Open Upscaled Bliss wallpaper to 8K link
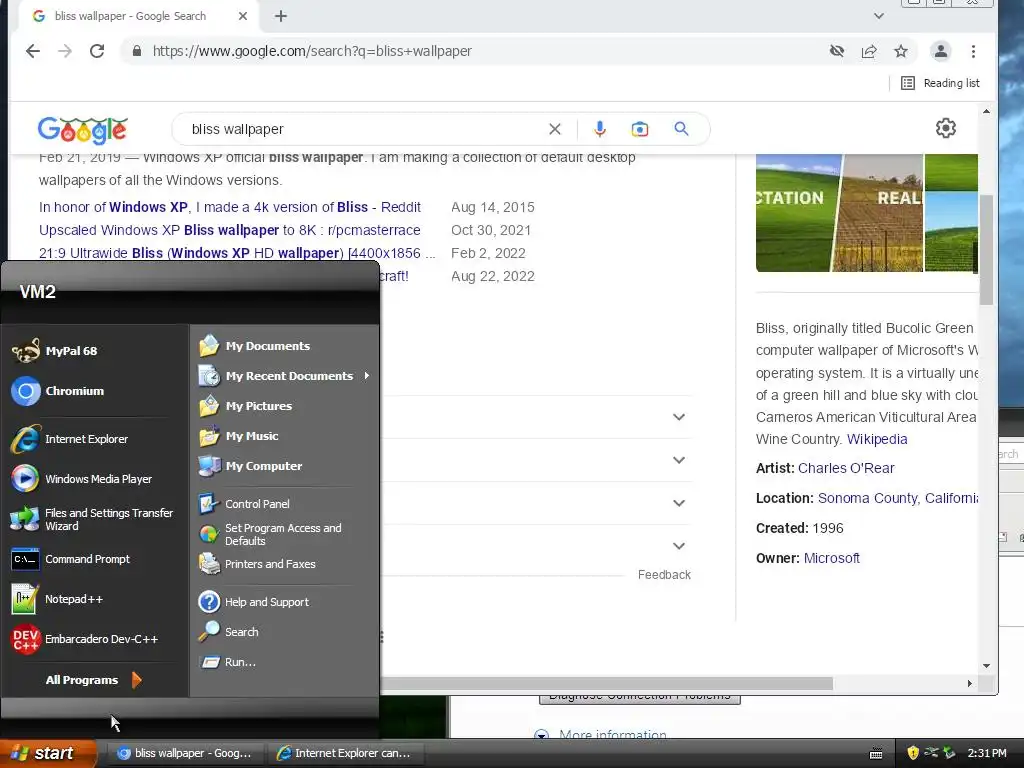Viewport: 1024px width, 768px height. tap(230, 230)
